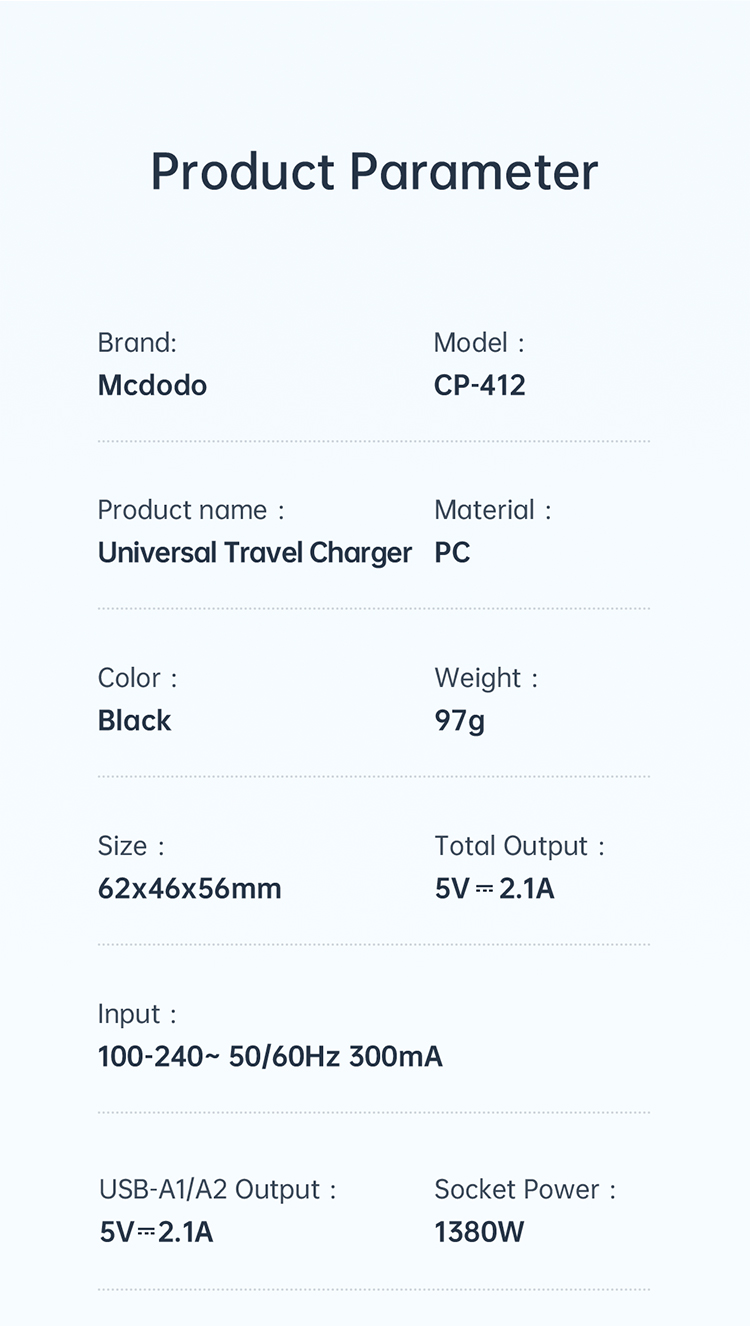Select the 62x46x56mm size value
750x1326 pixels.
click(x=190, y=889)
